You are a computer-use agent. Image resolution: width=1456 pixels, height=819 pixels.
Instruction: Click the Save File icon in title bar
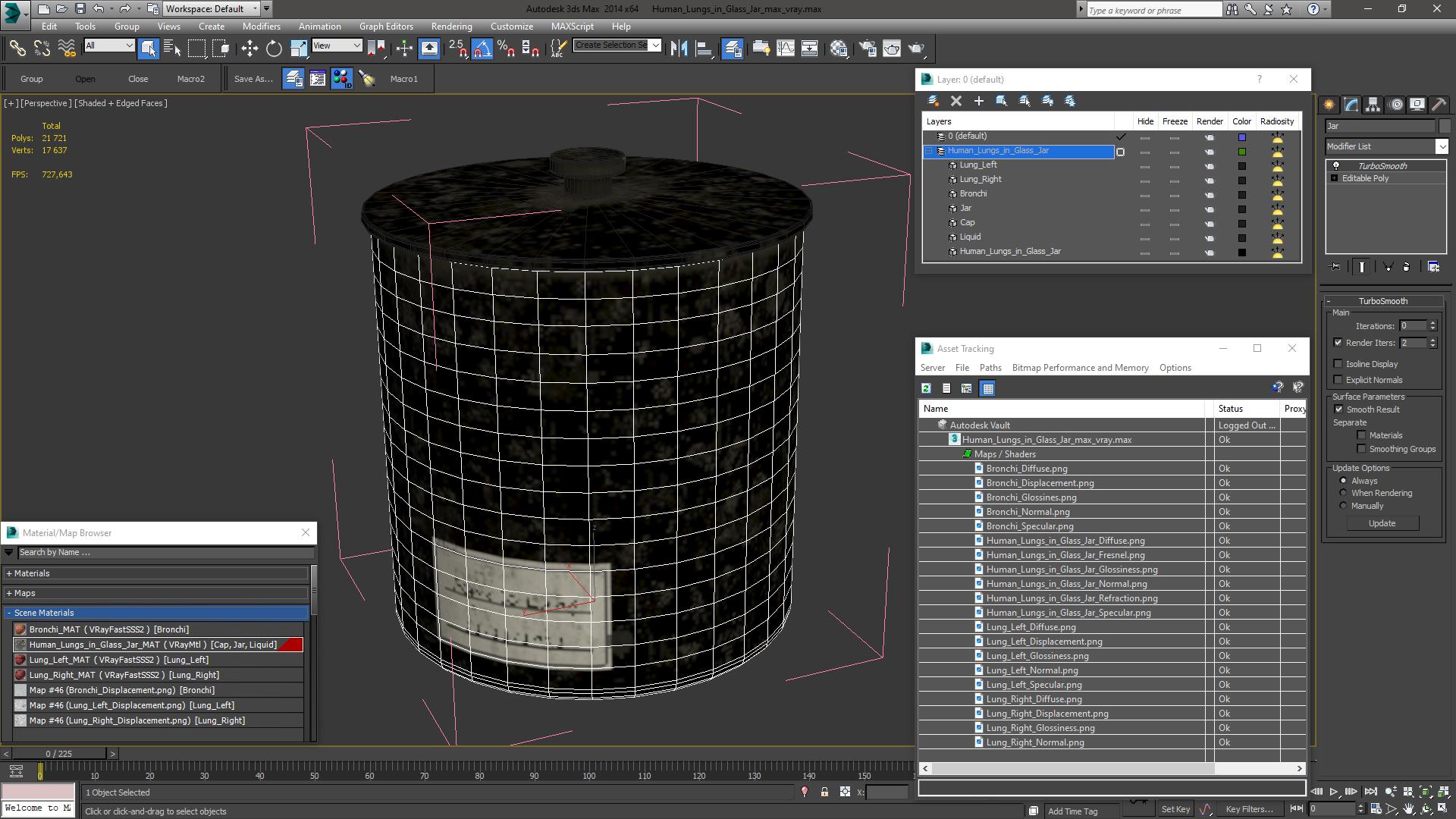pyautogui.click(x=80, y=9)
